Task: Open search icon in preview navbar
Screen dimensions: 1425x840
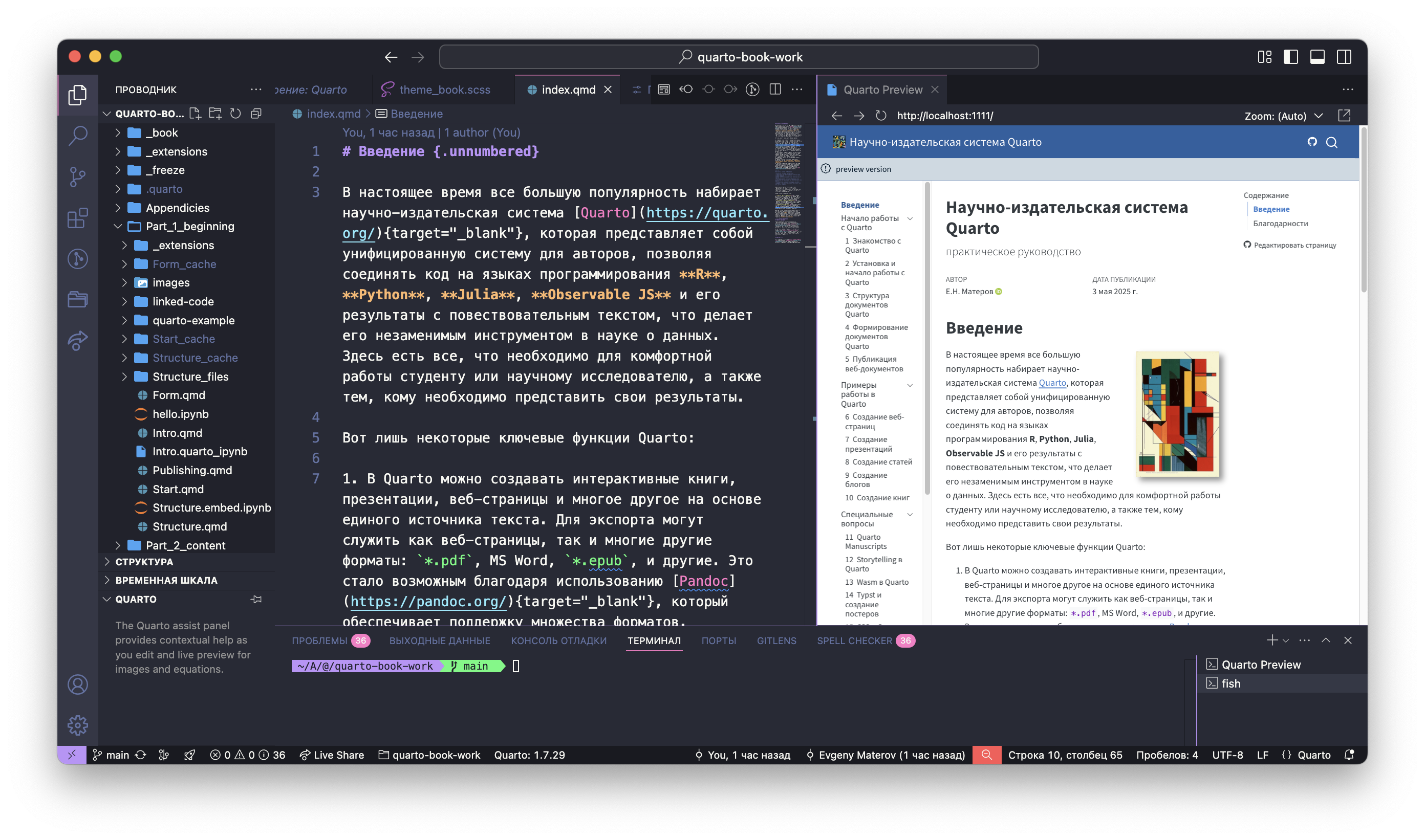Action: coord(1331,142)
